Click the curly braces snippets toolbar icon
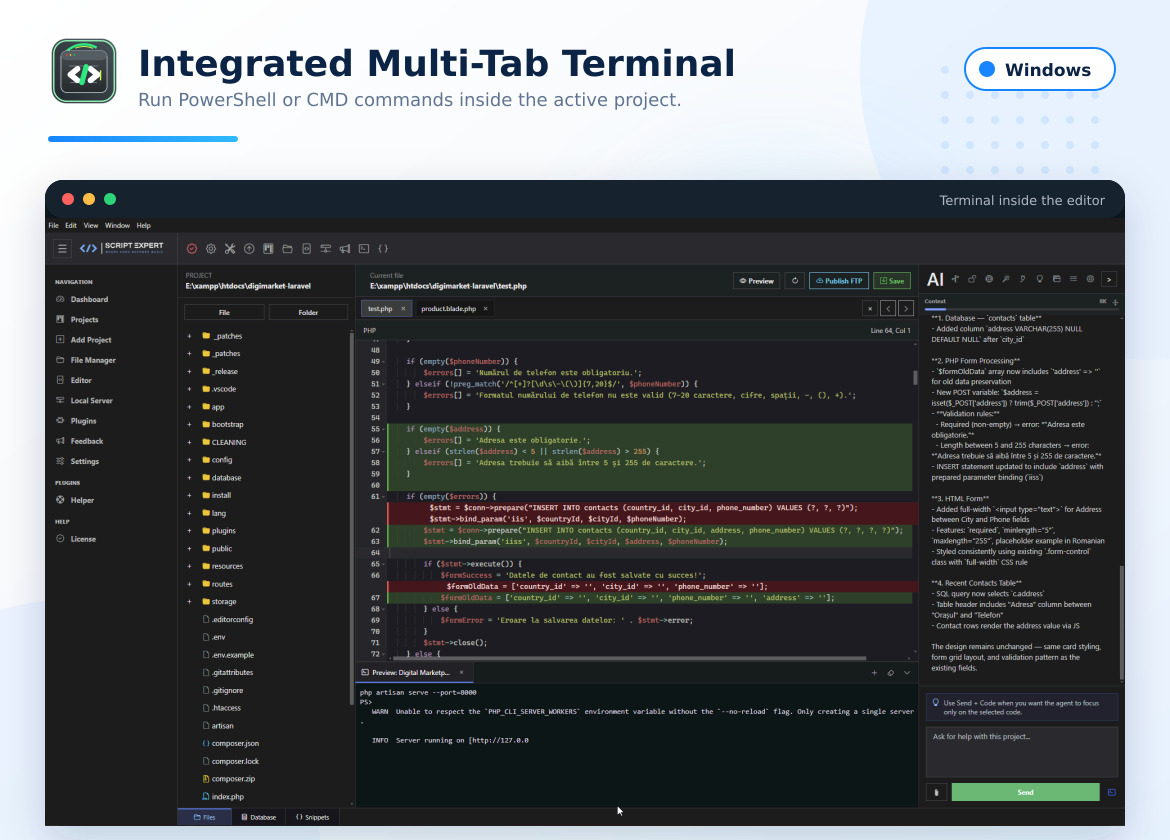1170x840 pixels. [x=384, y=249]
